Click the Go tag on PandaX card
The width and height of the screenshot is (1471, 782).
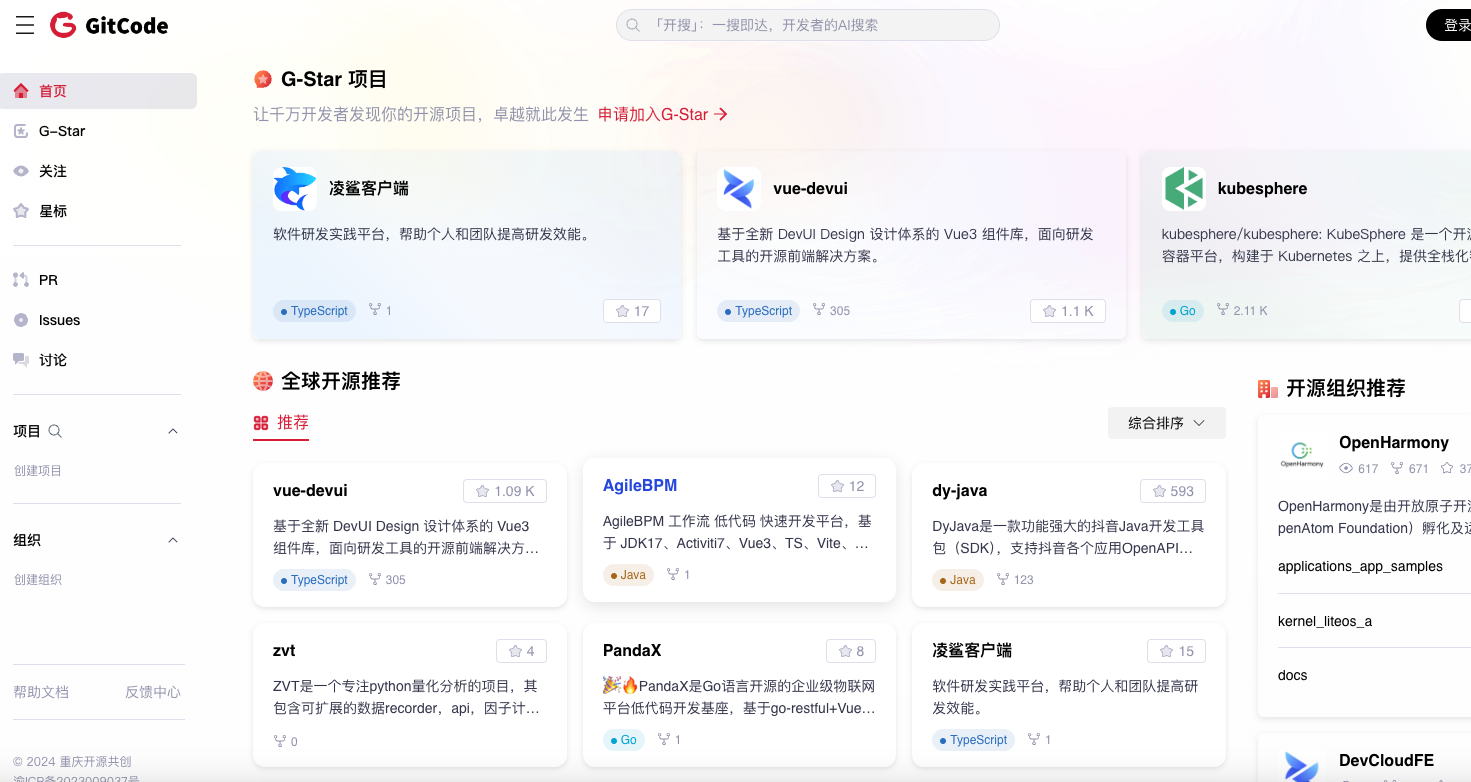[623, 740]
